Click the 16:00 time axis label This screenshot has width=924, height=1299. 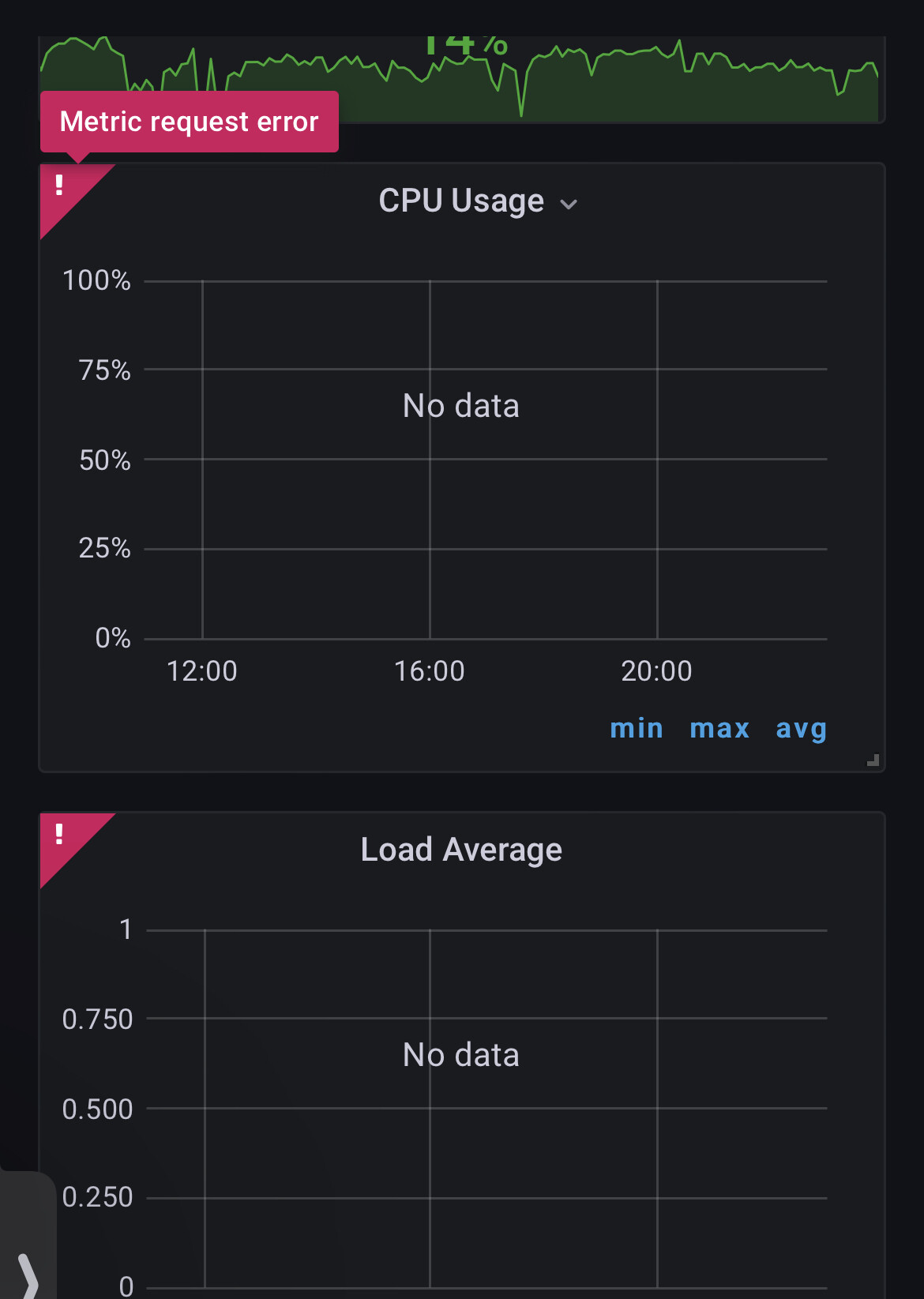tap(430, 671)
